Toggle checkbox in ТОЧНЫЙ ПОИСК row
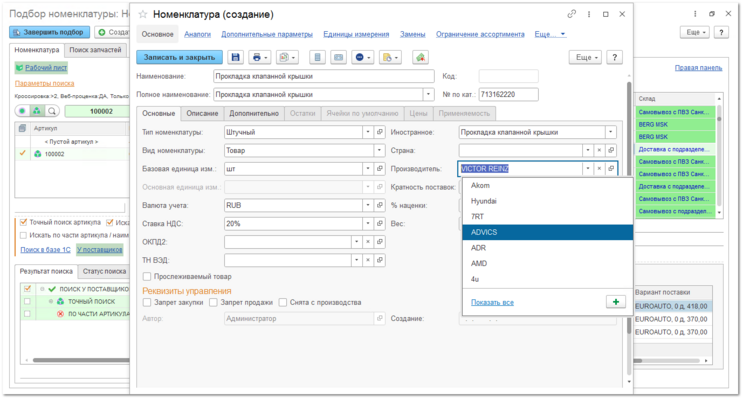743x399 pixels. pos(27,301)
